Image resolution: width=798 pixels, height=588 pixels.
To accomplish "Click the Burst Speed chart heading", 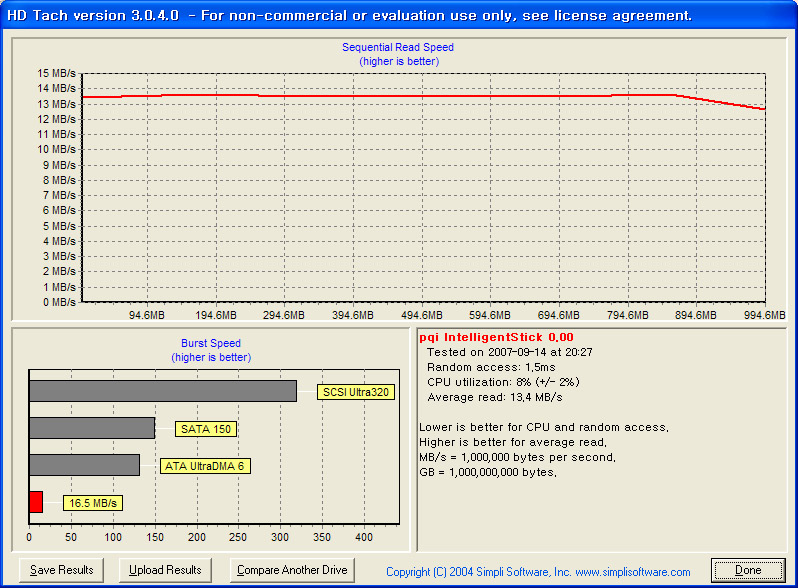I will click(211, 343).
